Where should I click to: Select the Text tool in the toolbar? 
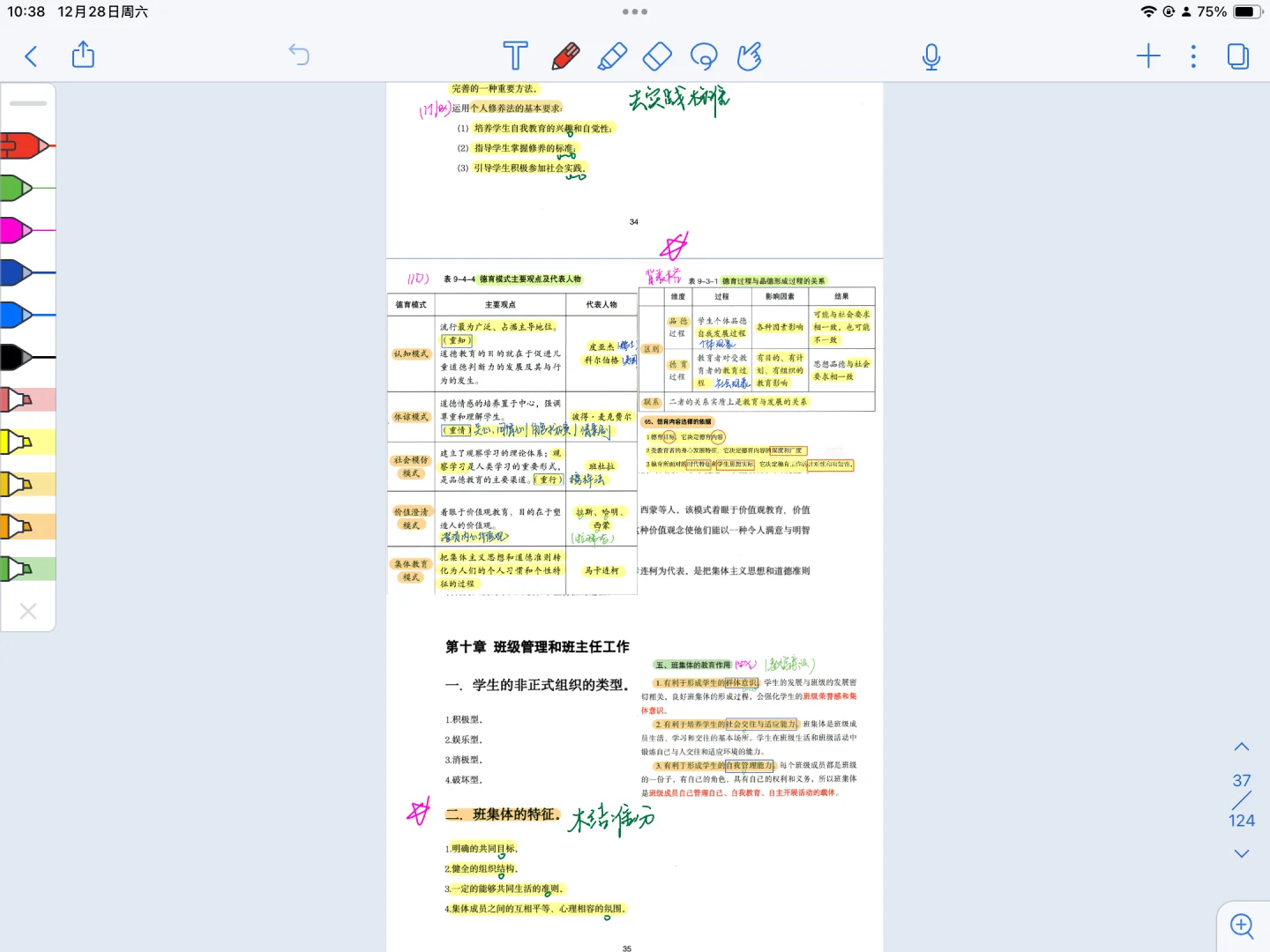515,56
